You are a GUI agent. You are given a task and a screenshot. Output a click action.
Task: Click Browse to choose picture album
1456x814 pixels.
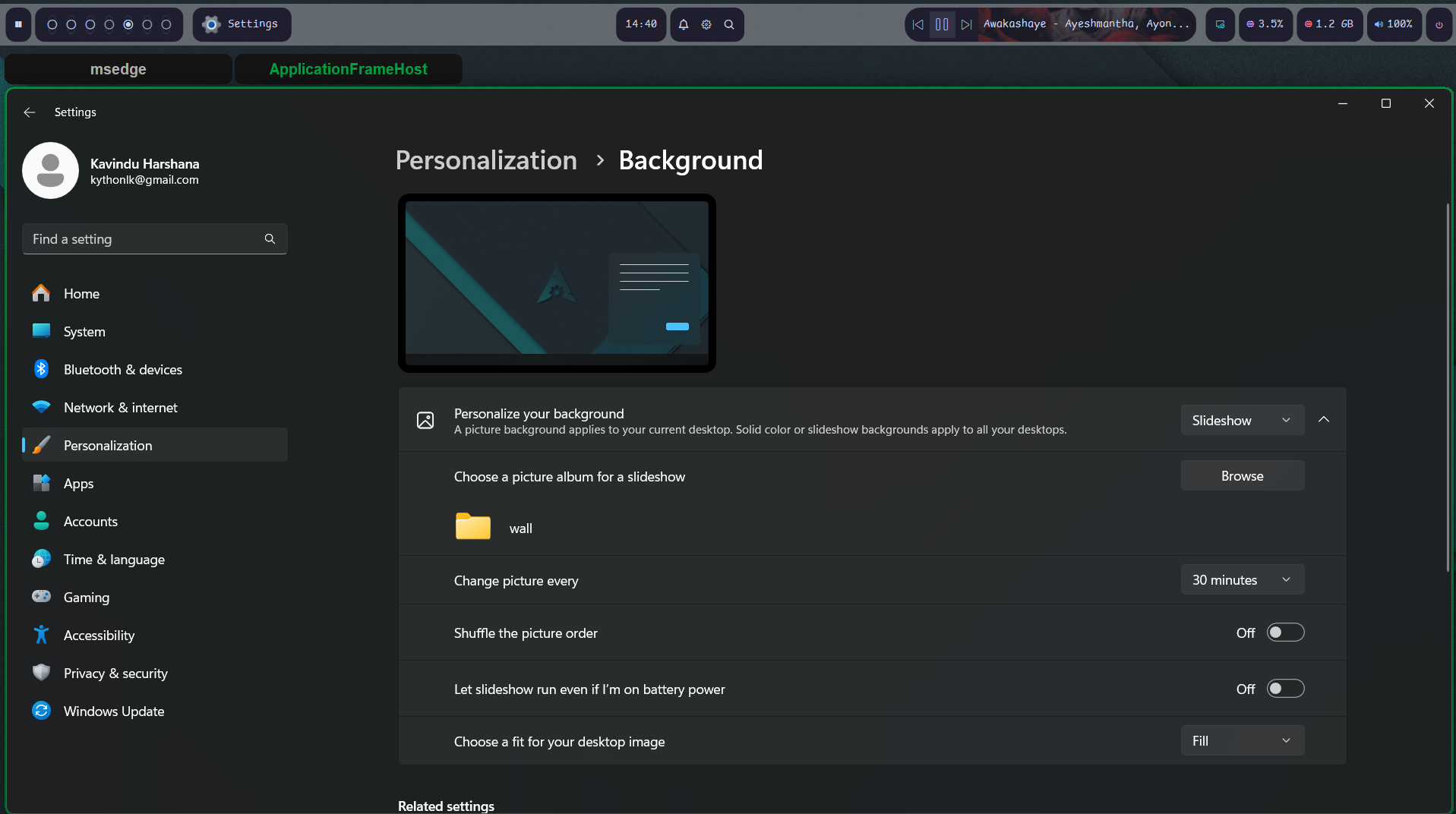(1242, 476)
